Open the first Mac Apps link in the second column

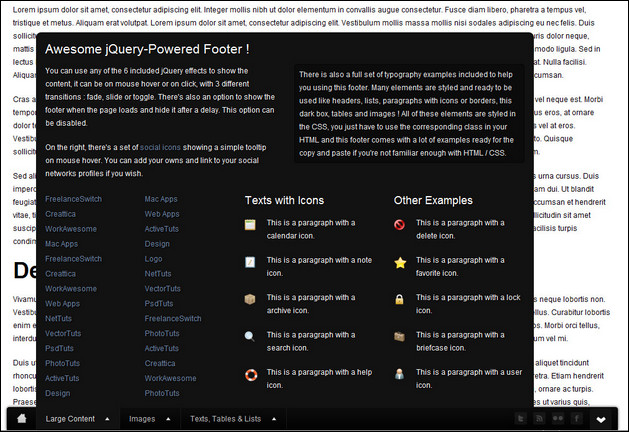click(161, 199)
